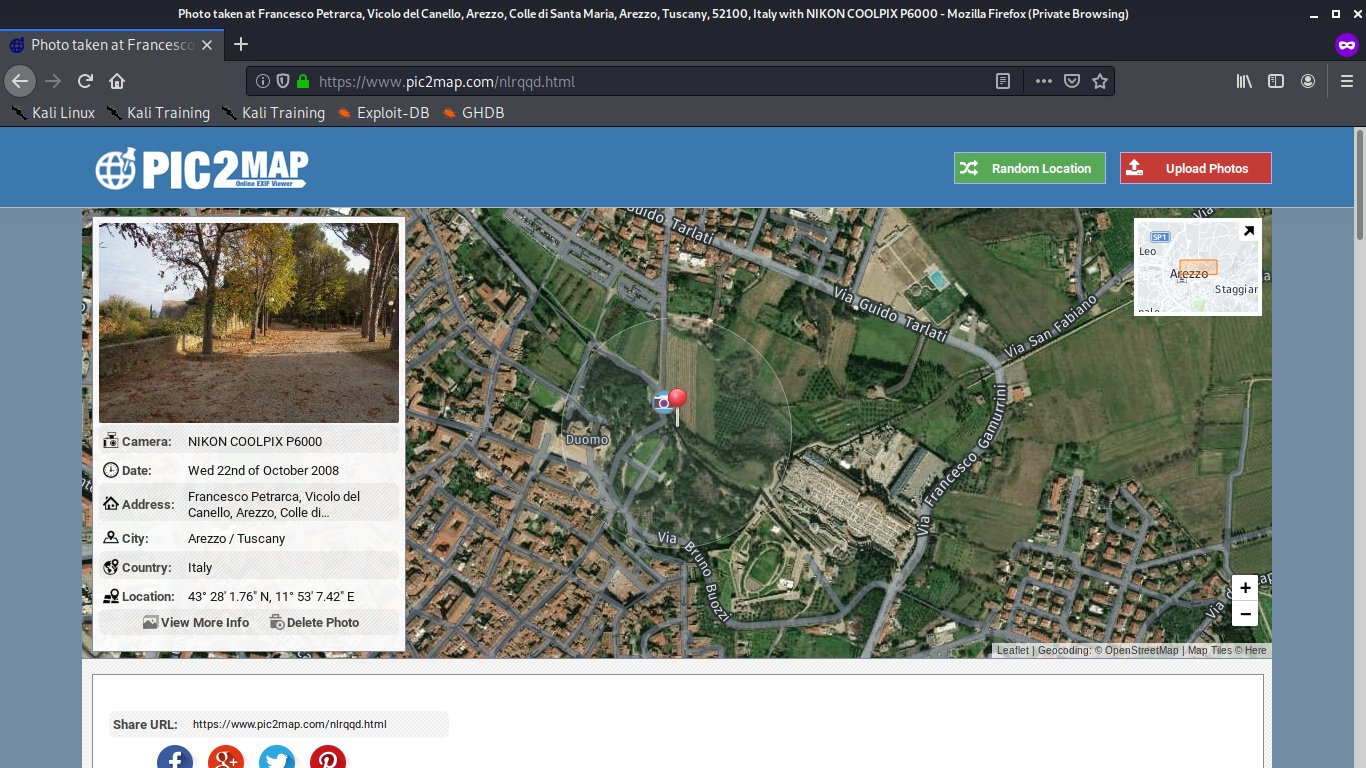Open the View More Info link
The height and width of the screenshot is (768, 1366).
tap(196, 622)
